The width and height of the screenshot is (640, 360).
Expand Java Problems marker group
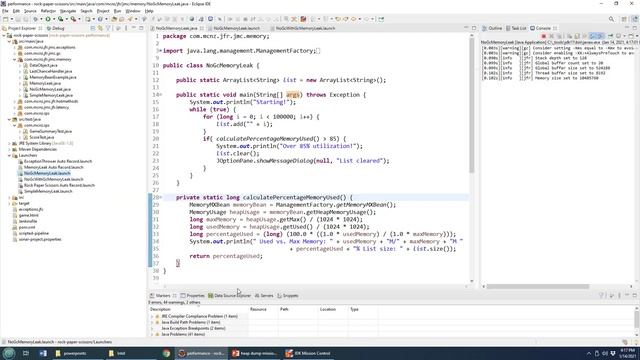(x=152, y=334)
